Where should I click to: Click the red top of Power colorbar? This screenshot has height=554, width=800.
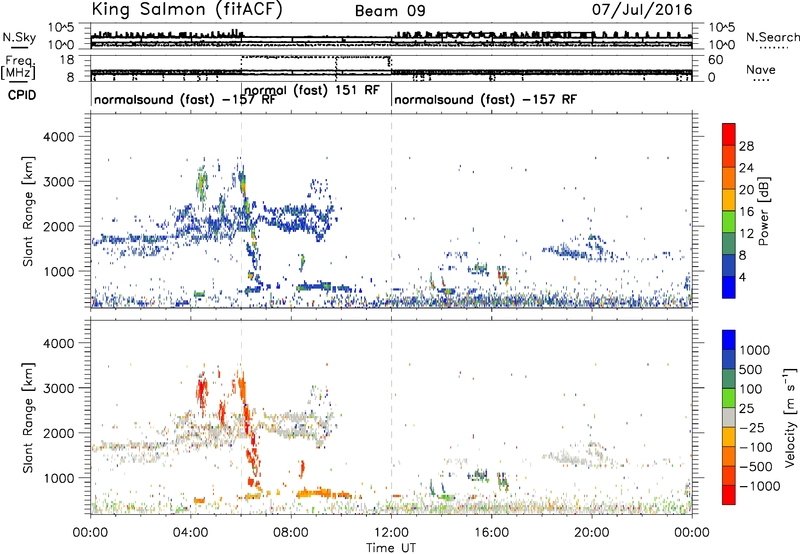point(729,134)
